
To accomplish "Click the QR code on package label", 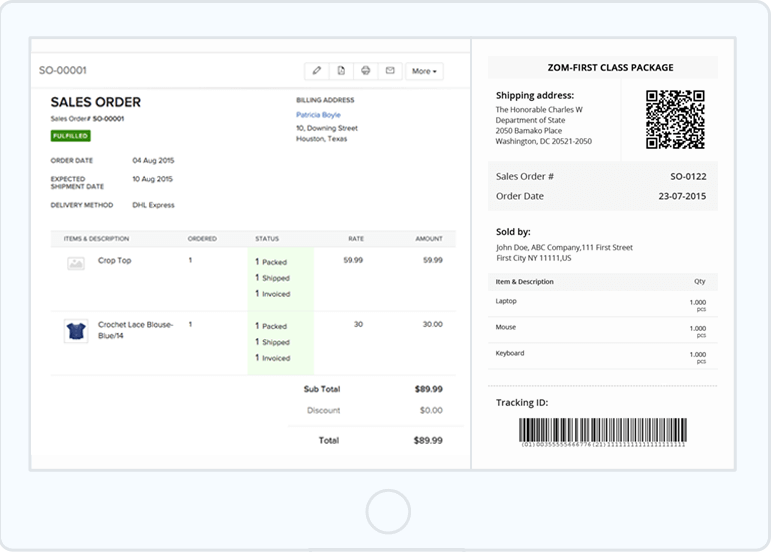I will [675, 119].
